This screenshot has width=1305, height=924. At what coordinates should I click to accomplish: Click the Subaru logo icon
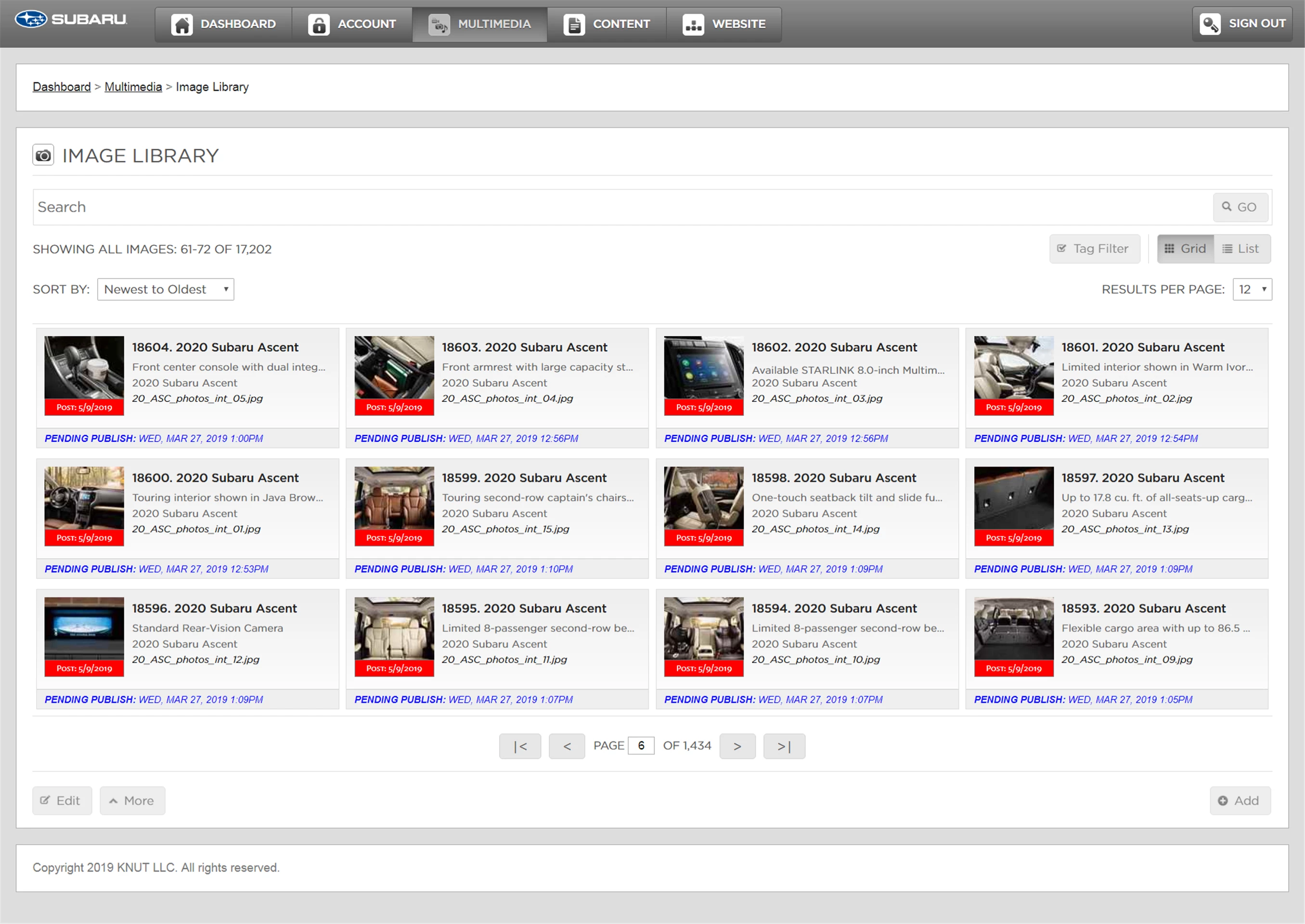tap(31, 19)
